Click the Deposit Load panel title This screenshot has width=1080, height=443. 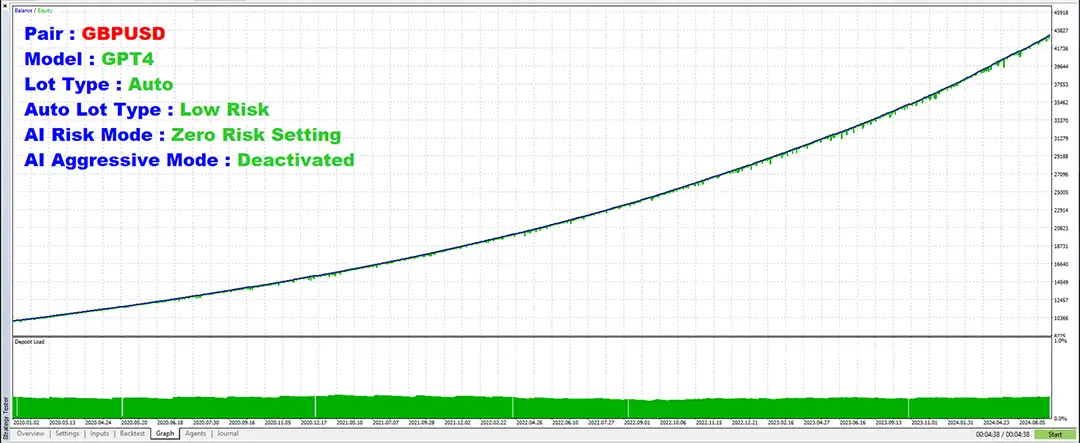click(x=27, y=341)
